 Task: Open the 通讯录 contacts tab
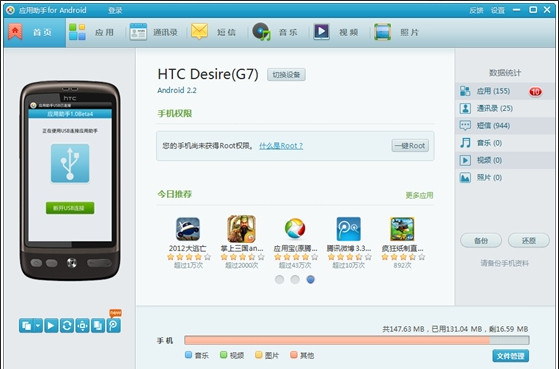click(x=154, y=32)
